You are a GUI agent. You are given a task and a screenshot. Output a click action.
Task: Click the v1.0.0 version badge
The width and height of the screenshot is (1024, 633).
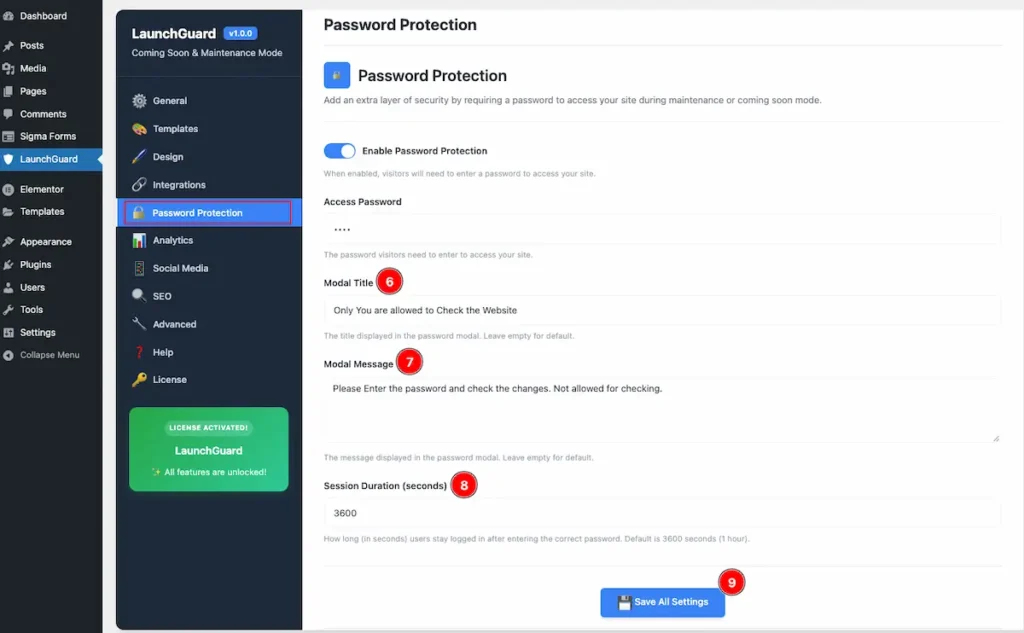[240, 33]
